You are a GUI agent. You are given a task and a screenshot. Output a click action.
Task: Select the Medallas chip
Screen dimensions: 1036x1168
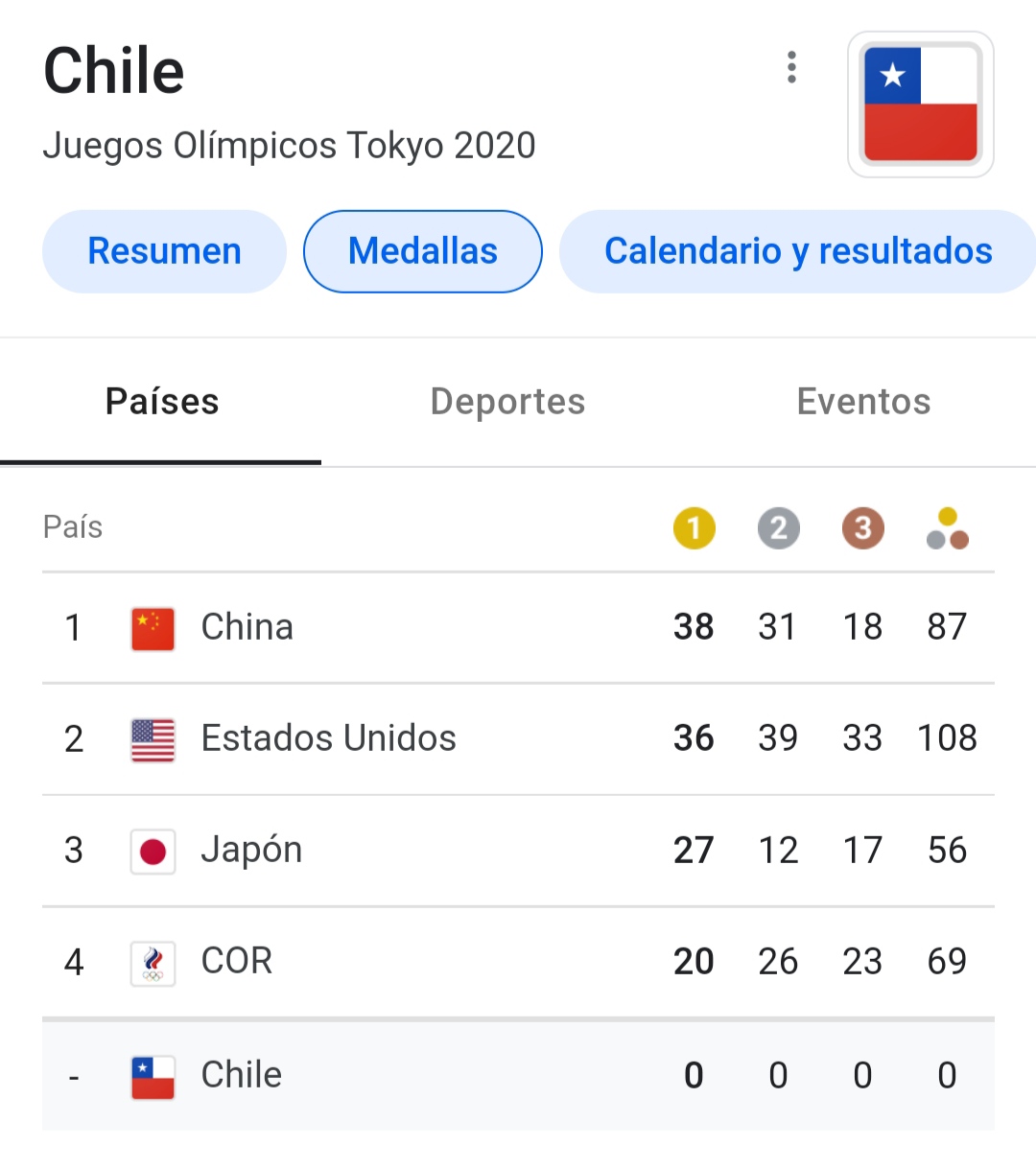pos(423,251)
